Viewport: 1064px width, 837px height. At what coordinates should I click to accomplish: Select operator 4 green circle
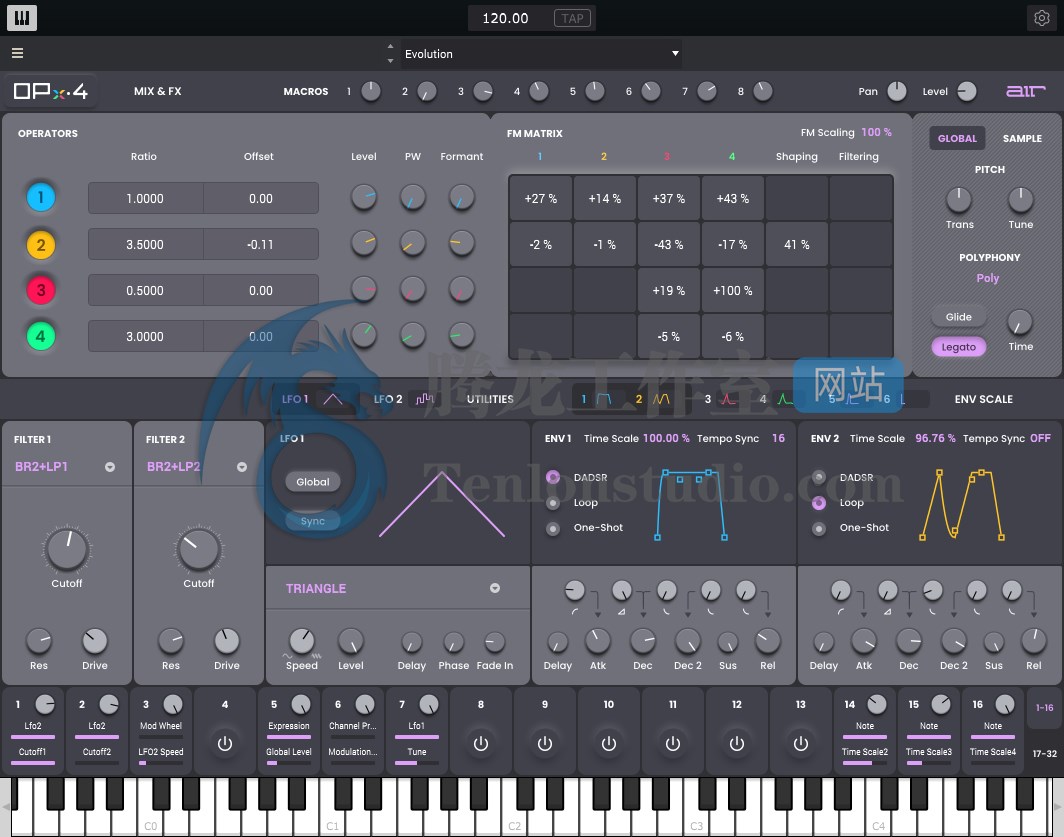pyautogui.click(x=41, y=336)
